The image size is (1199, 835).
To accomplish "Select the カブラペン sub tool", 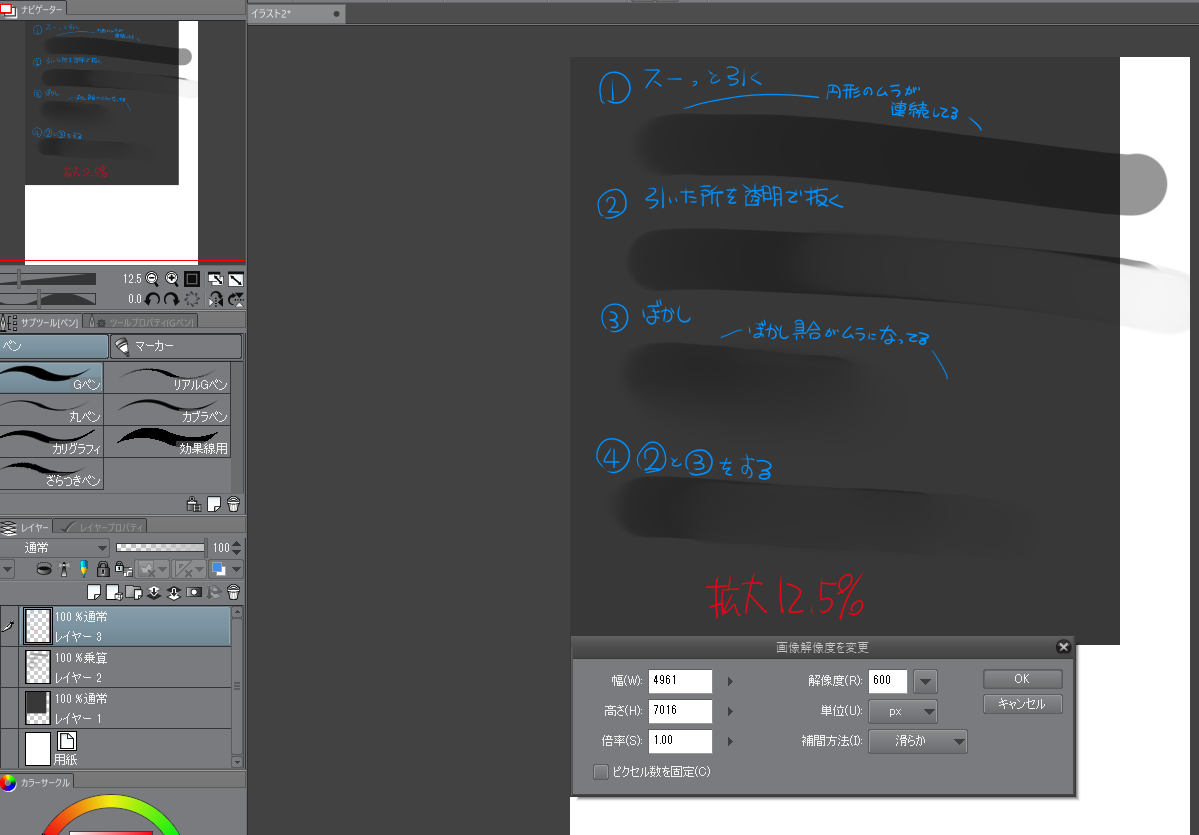I will pyautogui.click(x=167, y=411).
